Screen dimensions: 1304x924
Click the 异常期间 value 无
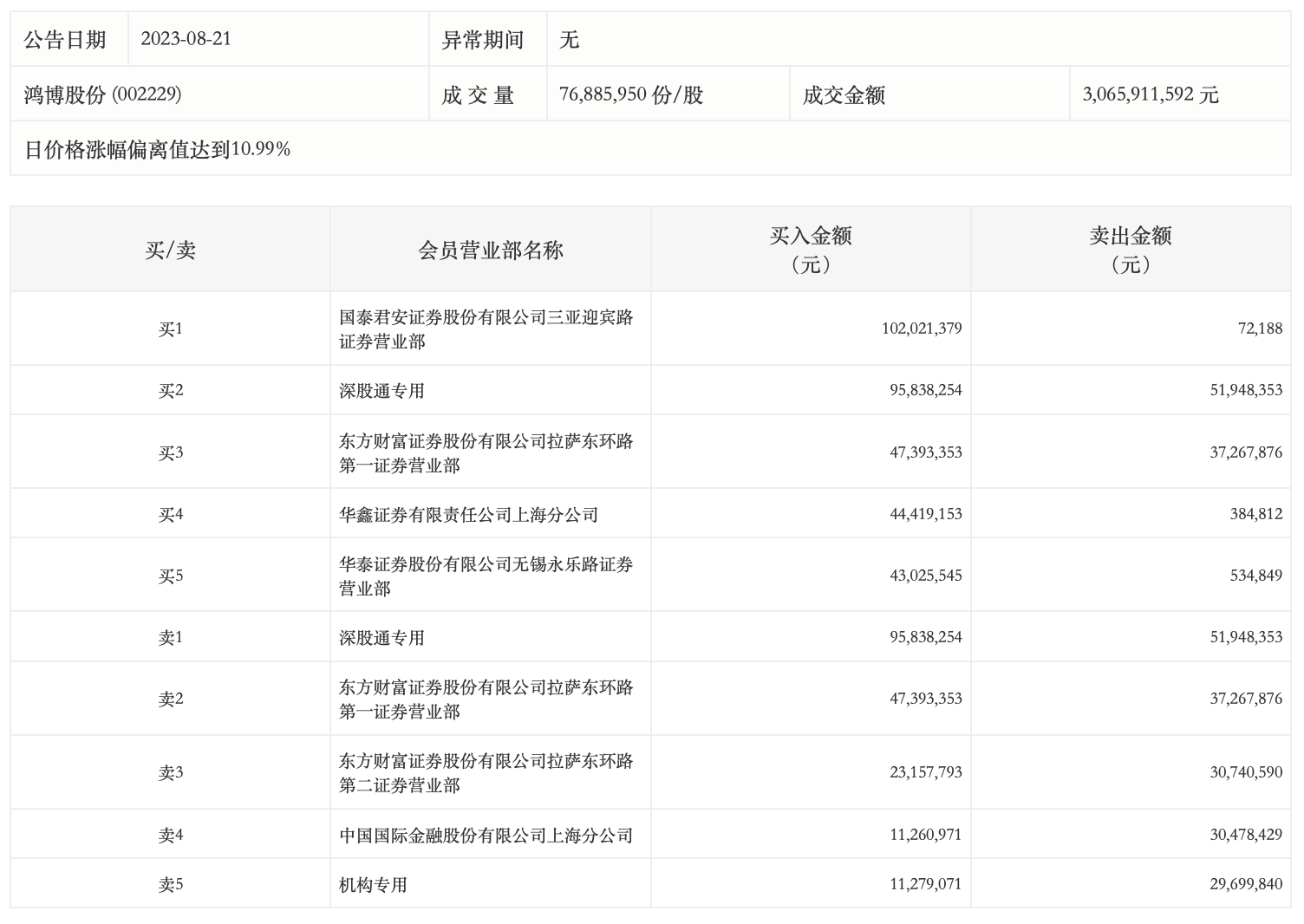(569, 40)
